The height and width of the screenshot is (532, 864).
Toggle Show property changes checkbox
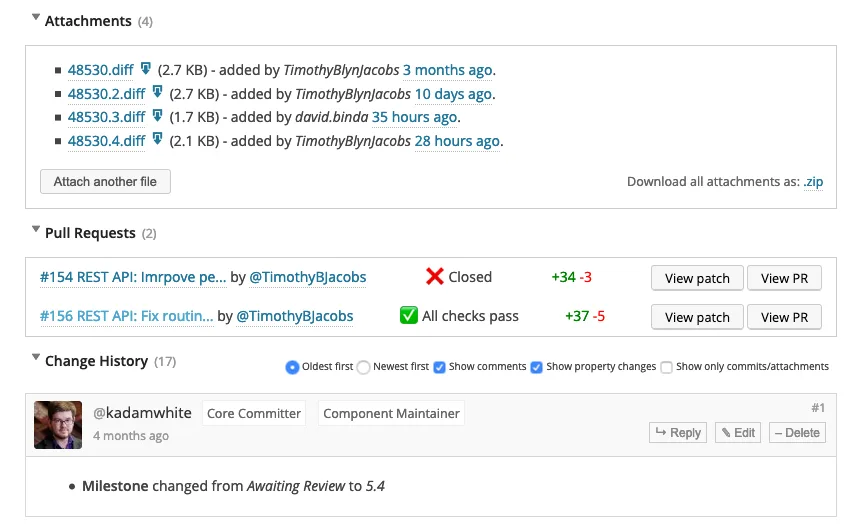(x=536, y=367)
